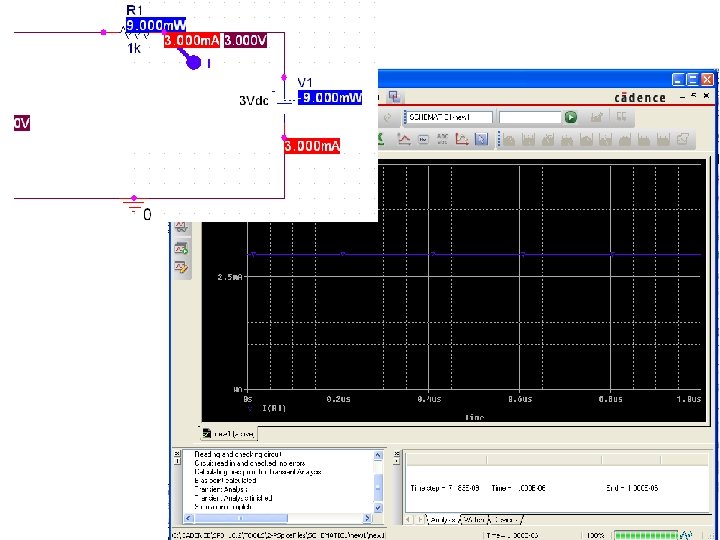Image resolution: width=720 pixels, height=540 pixels.
Task: Click the sidebar icon with the green arrow
Action: 180,248
